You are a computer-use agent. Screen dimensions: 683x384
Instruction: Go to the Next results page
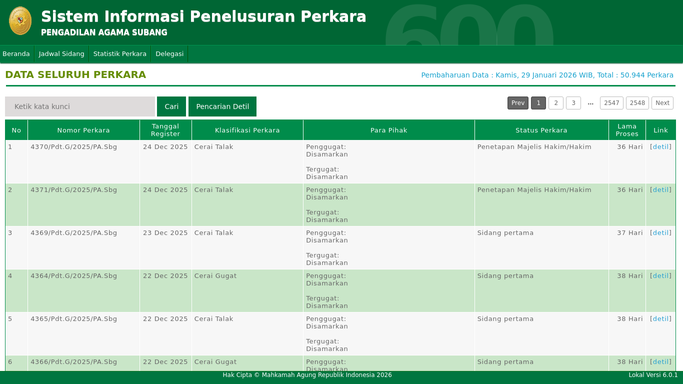pyautogui.click(x=663, y=103)
